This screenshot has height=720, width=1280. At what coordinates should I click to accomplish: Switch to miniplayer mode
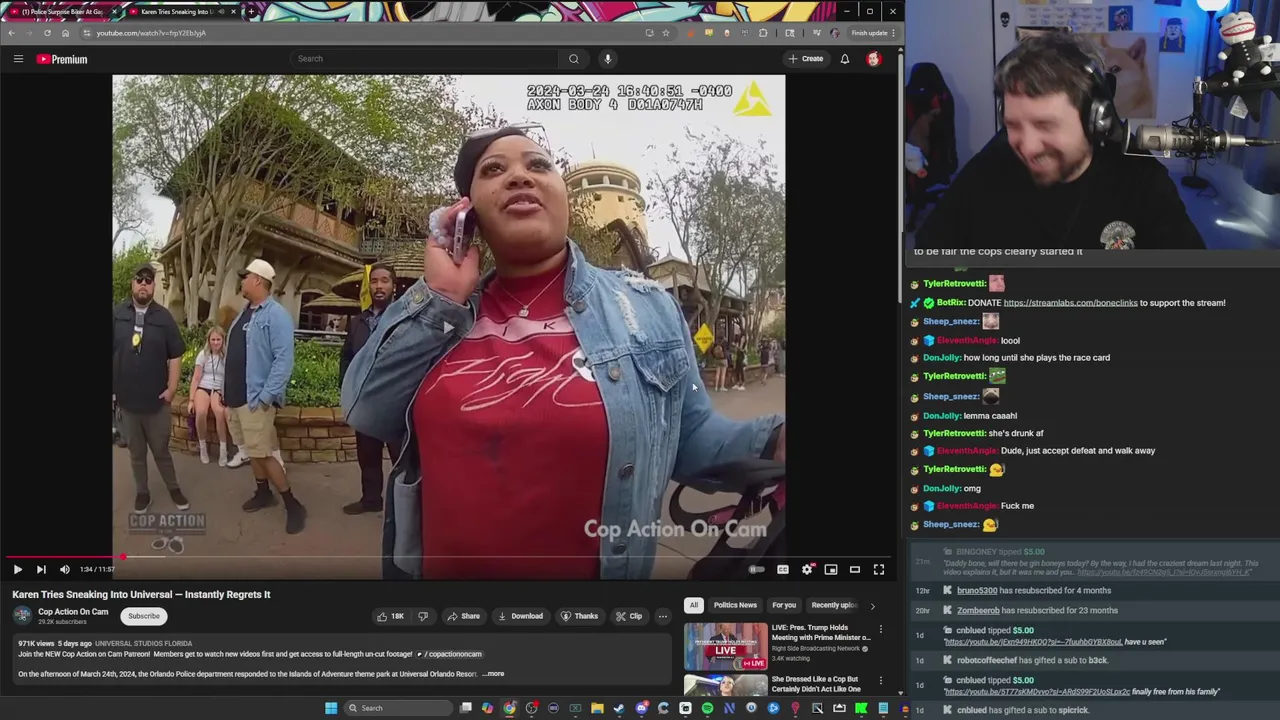(831, 569)
